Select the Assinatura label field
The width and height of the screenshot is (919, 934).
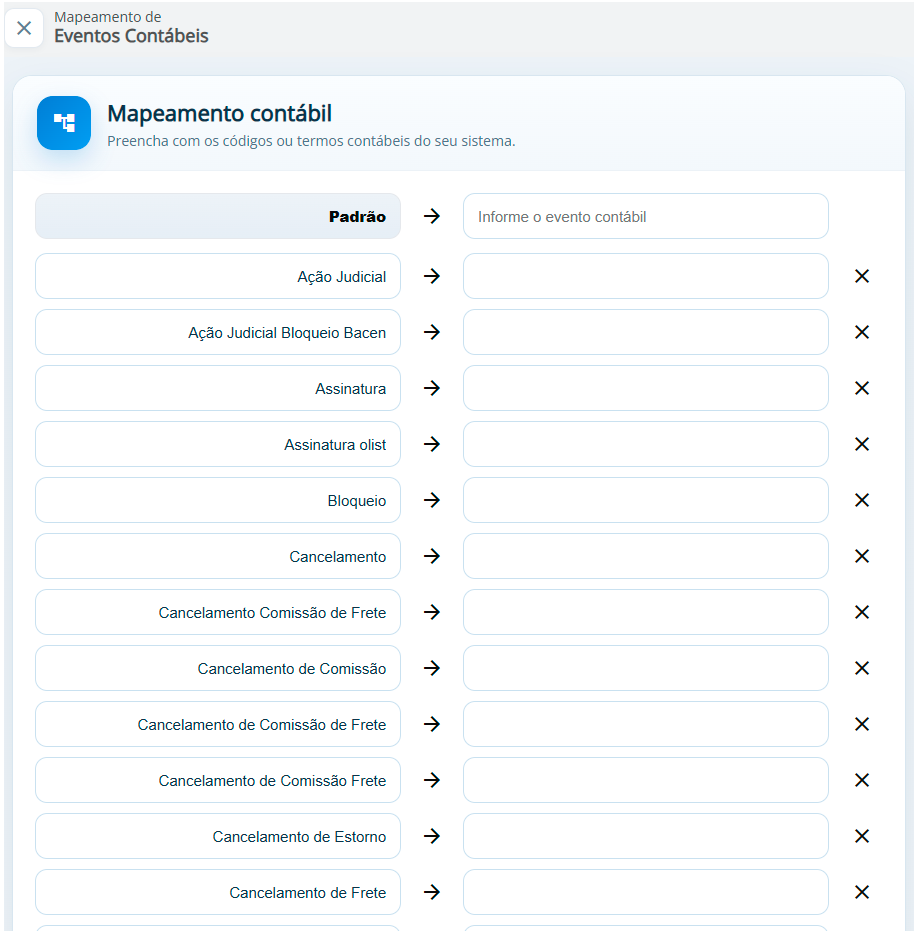pos(218,388)
